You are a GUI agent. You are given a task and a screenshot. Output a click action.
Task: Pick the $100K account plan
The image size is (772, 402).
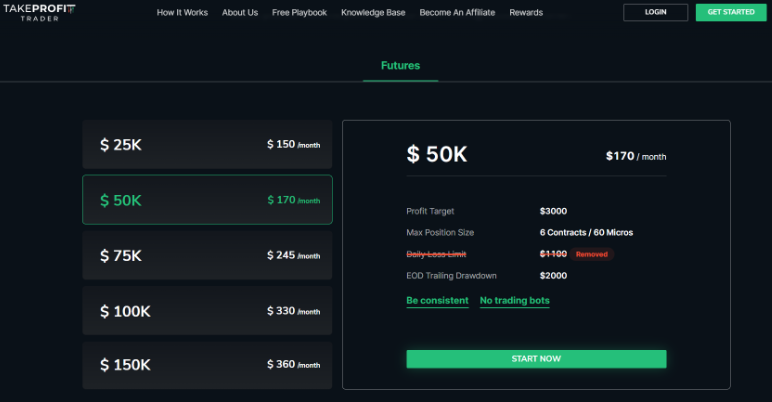207,311
